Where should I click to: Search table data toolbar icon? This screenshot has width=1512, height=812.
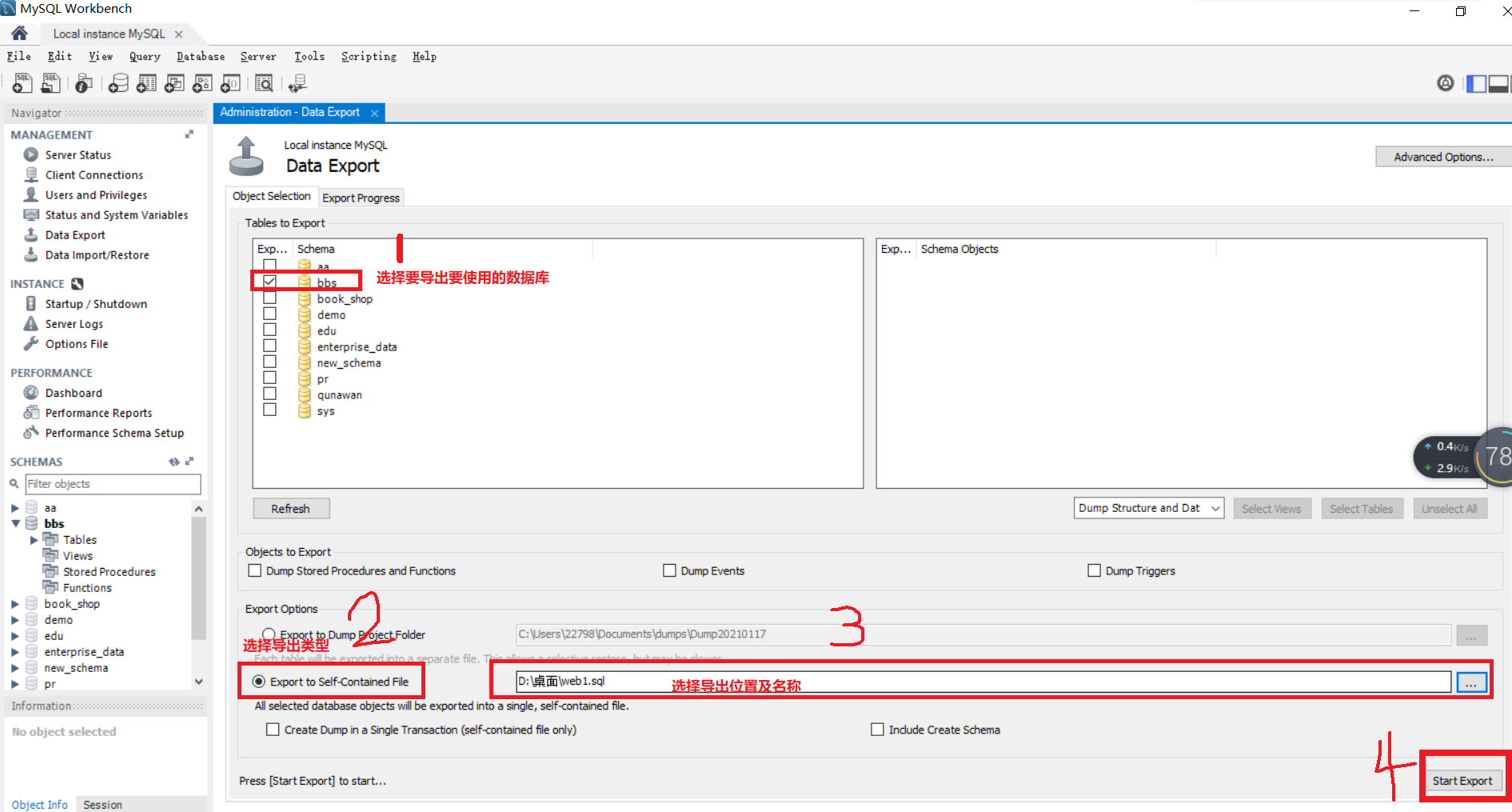[264, 83]
